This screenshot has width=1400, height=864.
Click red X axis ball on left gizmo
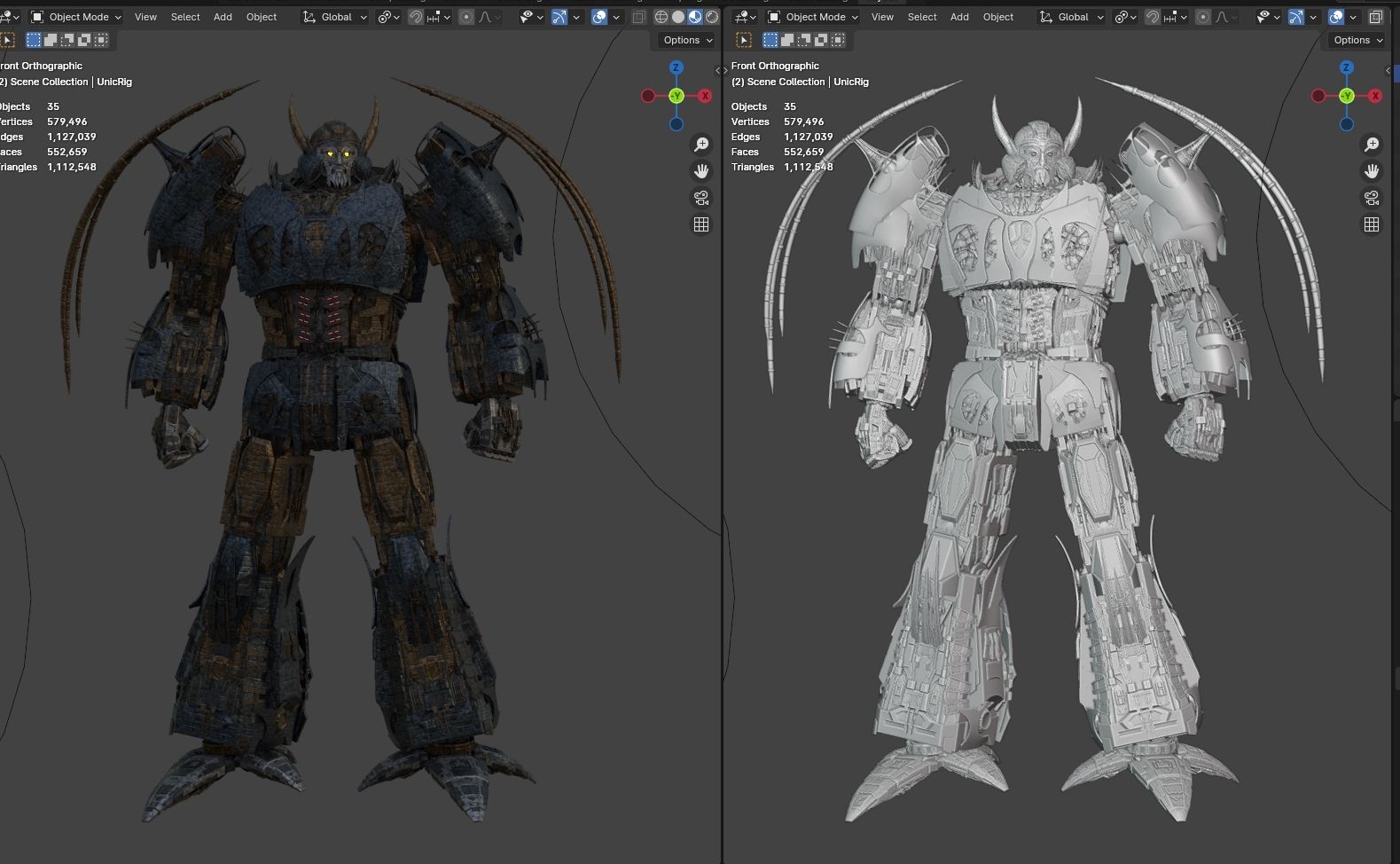click(x=705, y=96)
